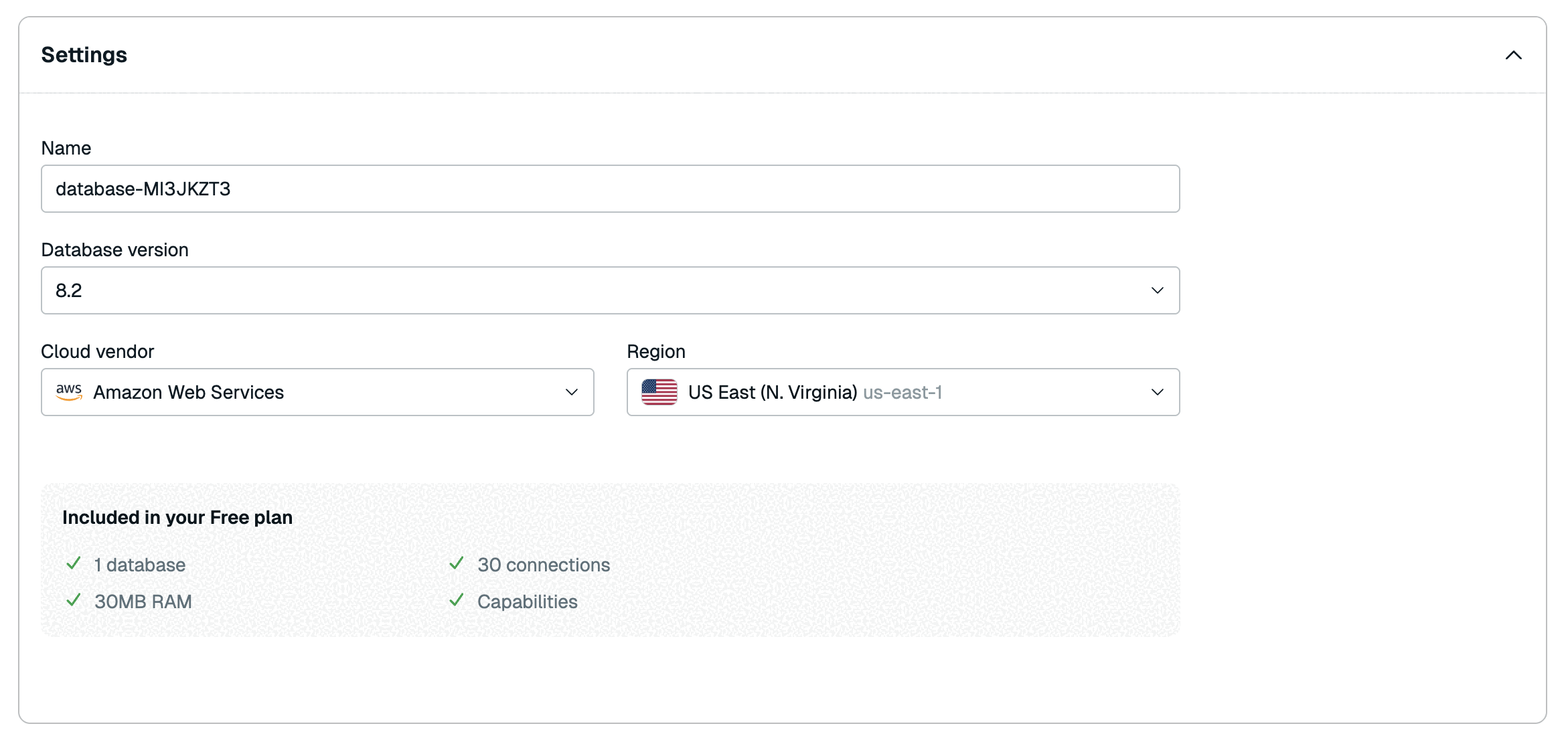Expand the Cloud vendor dropdown arrow
Viewport: 1568px width, 744px height.
tap(571, 392)
